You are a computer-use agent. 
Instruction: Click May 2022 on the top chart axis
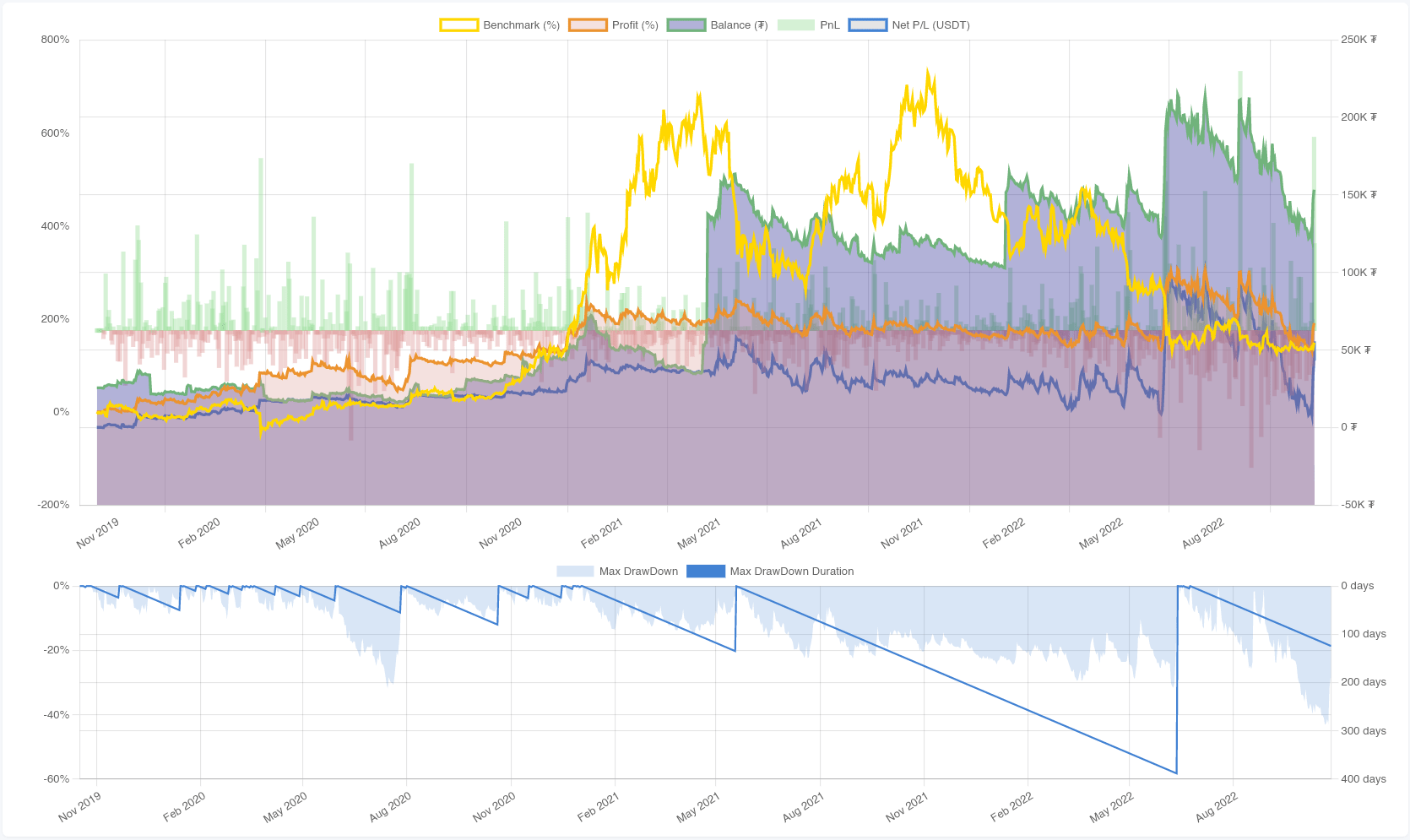click(1101, 534)
